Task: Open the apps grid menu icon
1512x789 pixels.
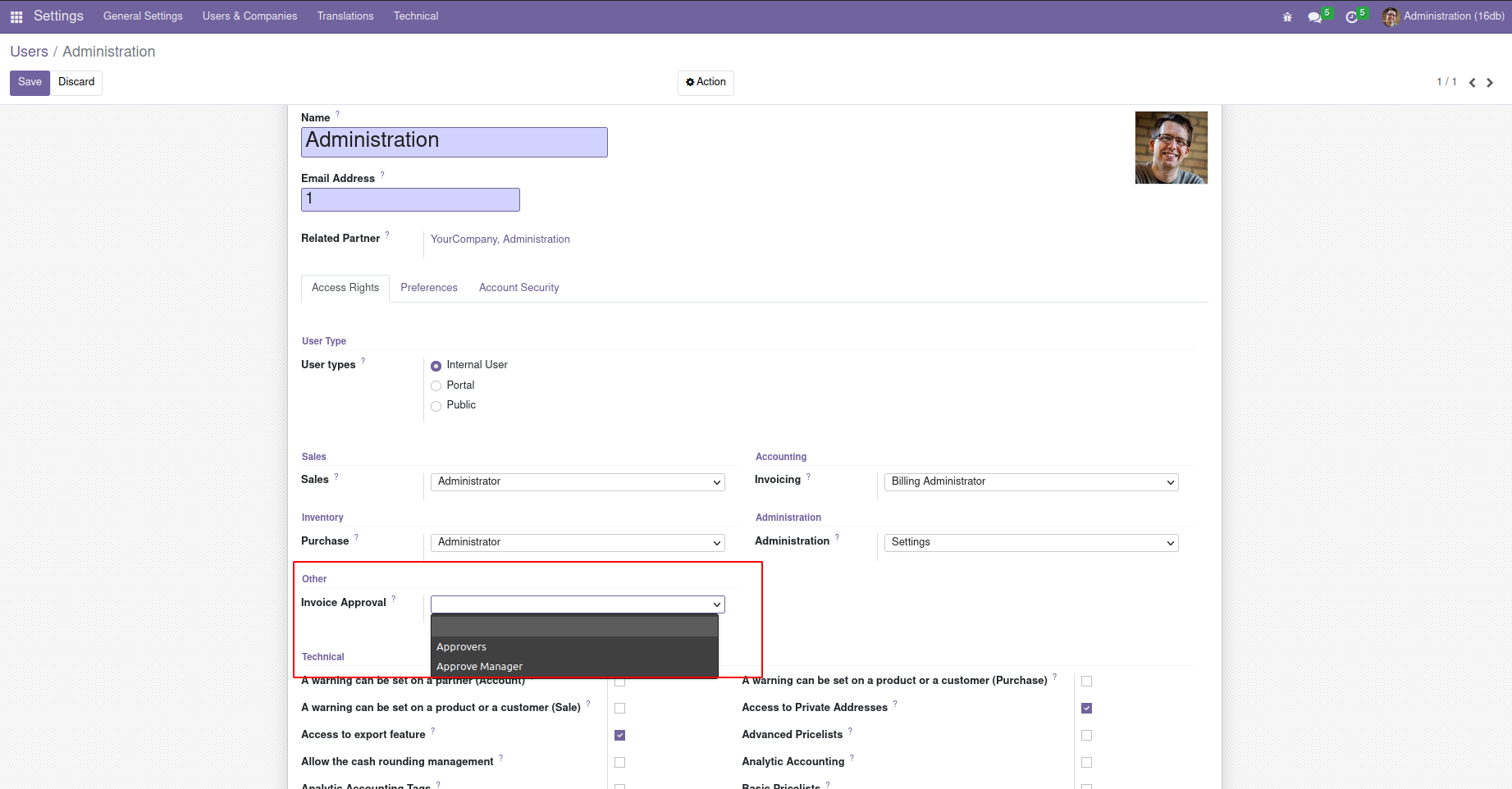Action: 16,16
